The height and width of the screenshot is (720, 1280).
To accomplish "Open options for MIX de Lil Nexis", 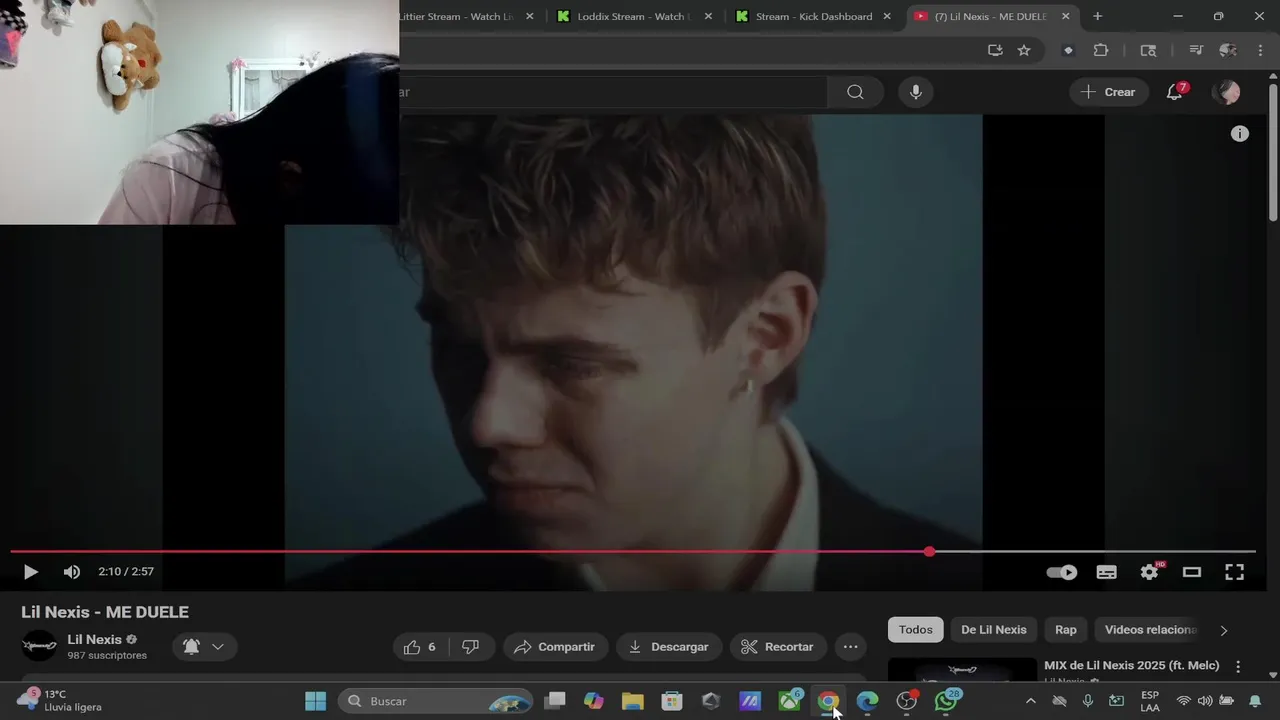I will point(1238,667).
